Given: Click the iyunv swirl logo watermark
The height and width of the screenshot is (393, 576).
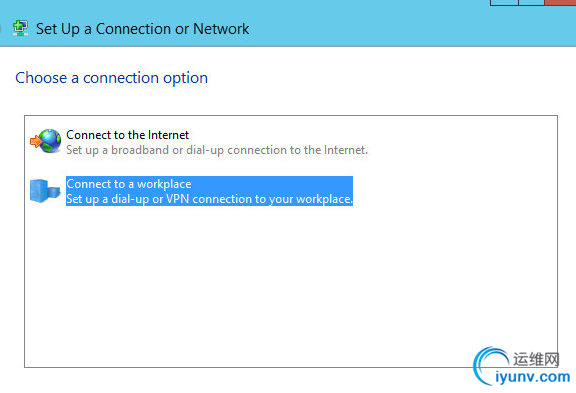Looking at the screenshot, I should tap(490, 365).
